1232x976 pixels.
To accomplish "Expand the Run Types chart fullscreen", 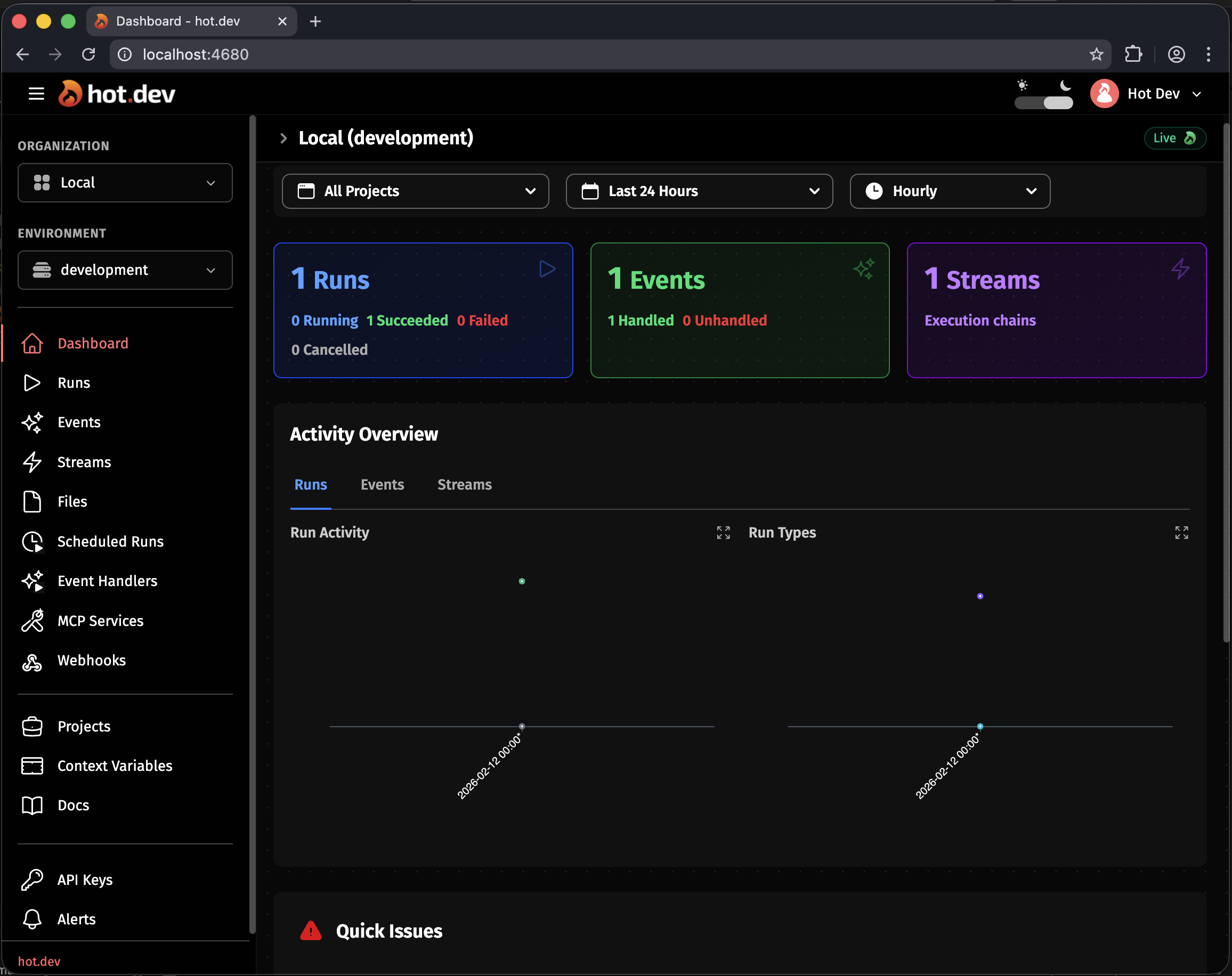I will (x=1181, y=533).
